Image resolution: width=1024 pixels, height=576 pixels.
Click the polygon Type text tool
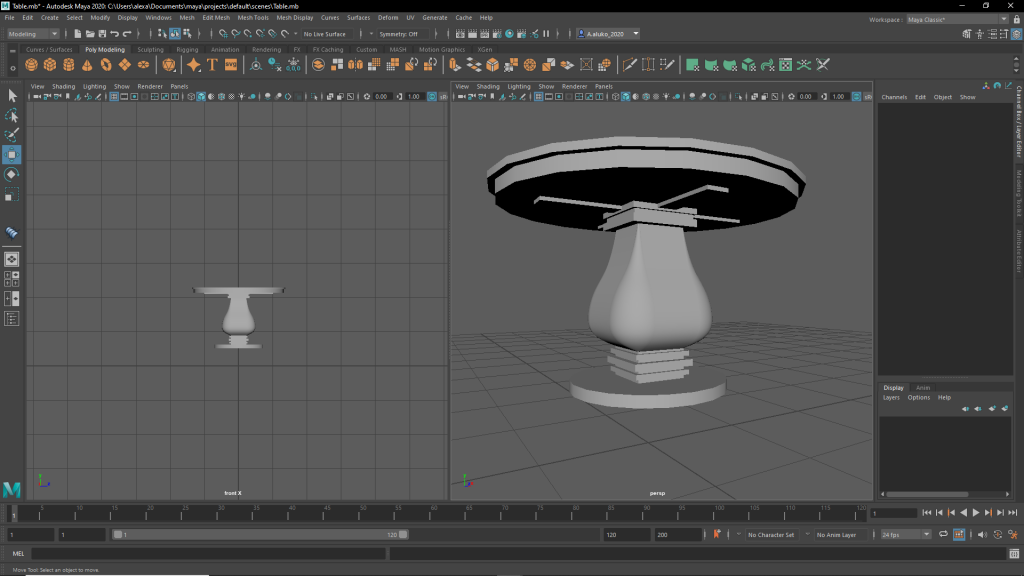(x=212, y=65)
